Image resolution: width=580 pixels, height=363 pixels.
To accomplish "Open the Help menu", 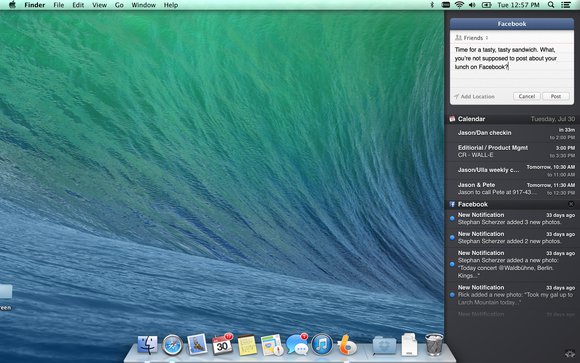I will coord(171,5).
